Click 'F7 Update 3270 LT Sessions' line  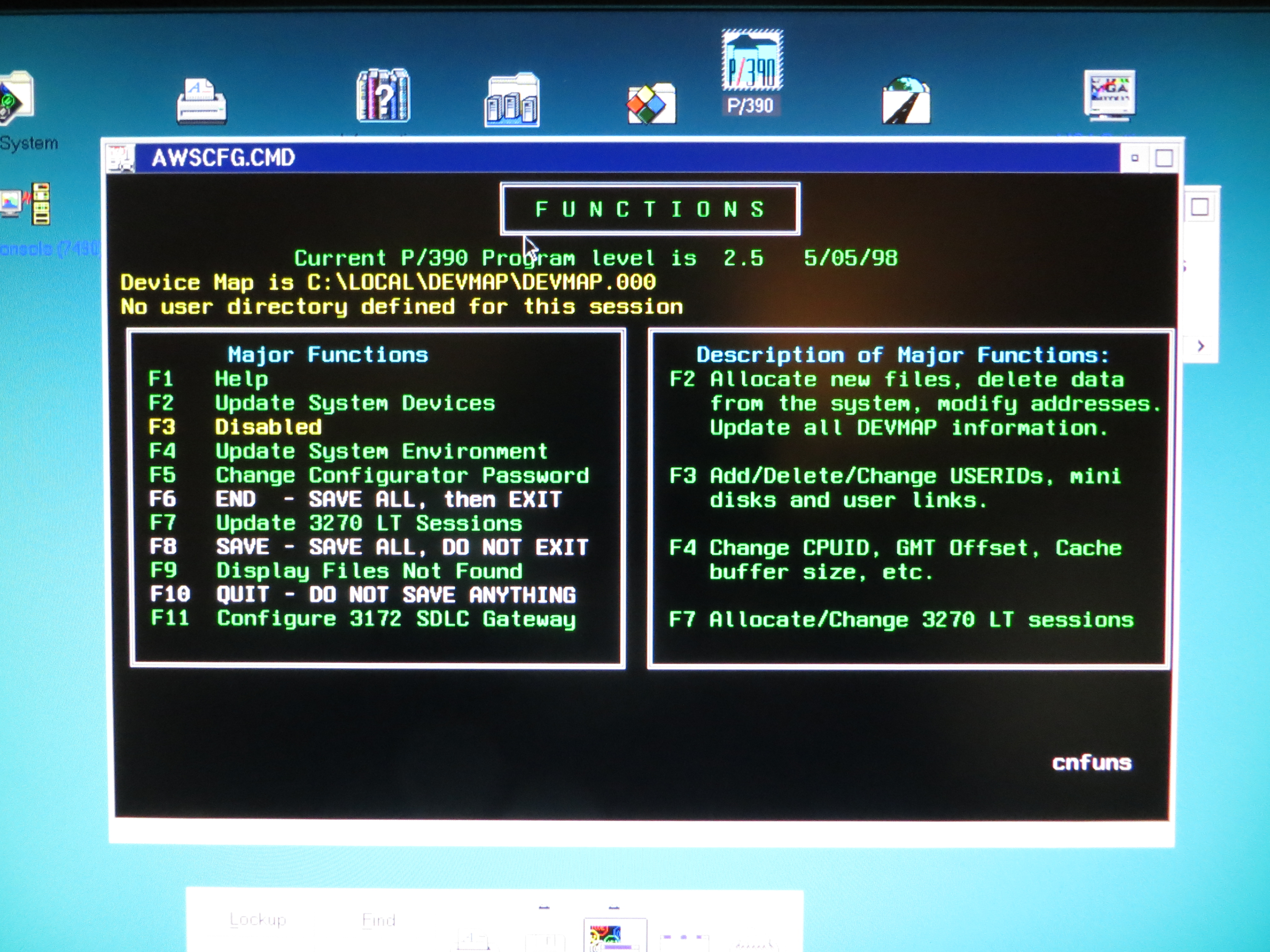pyautogui.click(x=335, y=523)
